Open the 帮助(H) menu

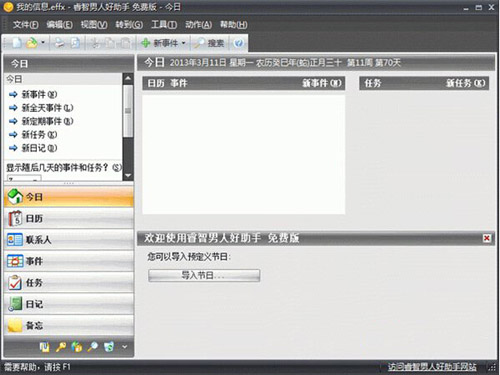coord(234,24)
